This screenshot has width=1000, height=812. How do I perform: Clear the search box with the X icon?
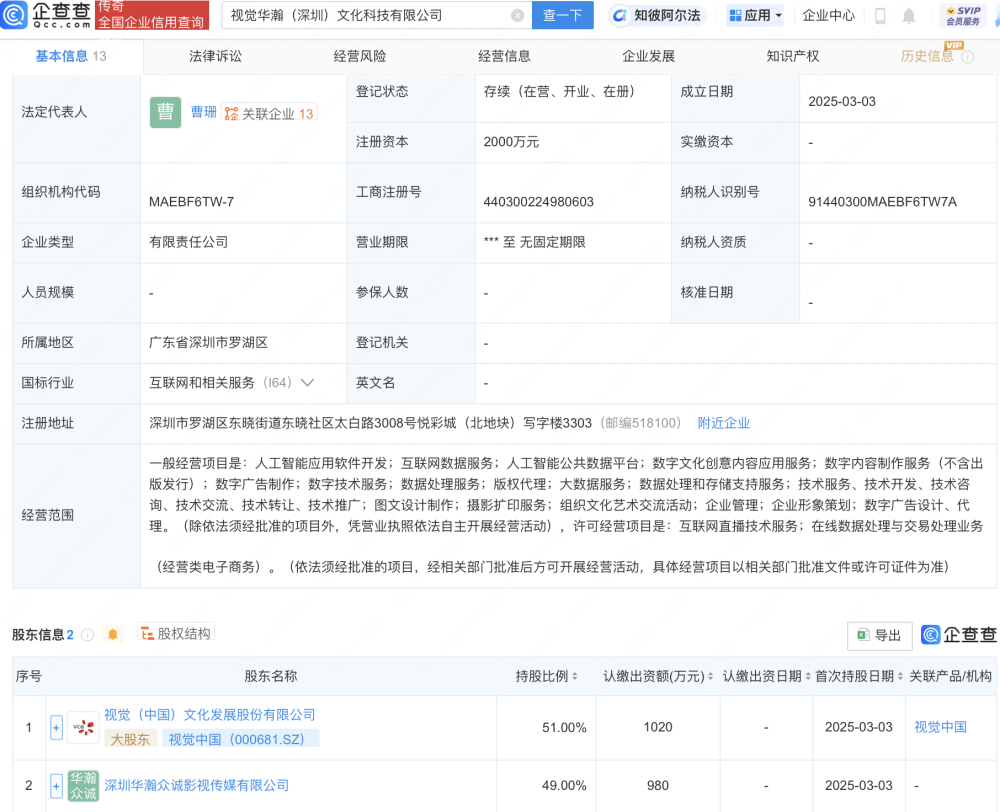(518, 15)
